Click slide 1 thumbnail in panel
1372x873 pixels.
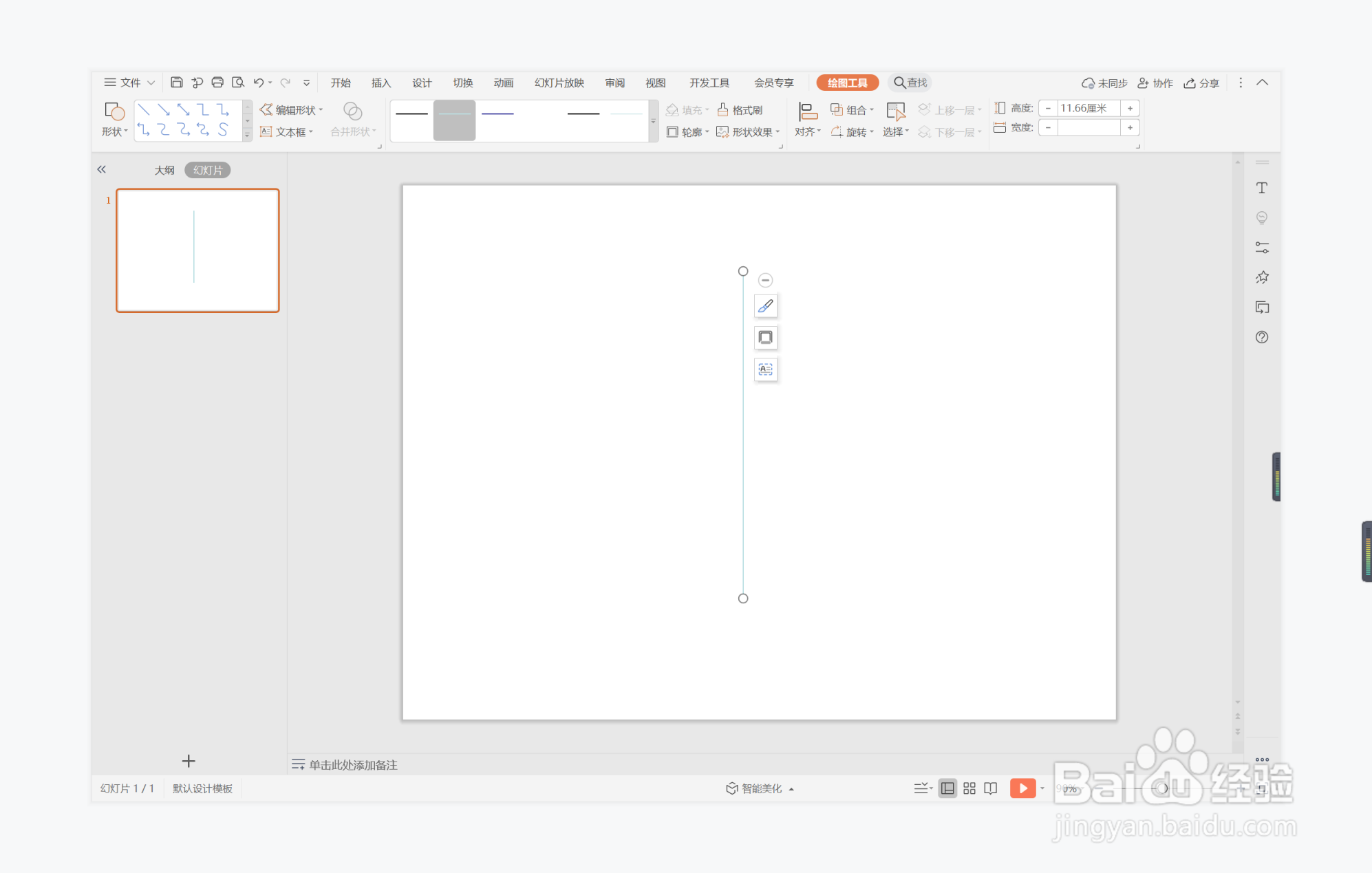(x=197, y=250)
